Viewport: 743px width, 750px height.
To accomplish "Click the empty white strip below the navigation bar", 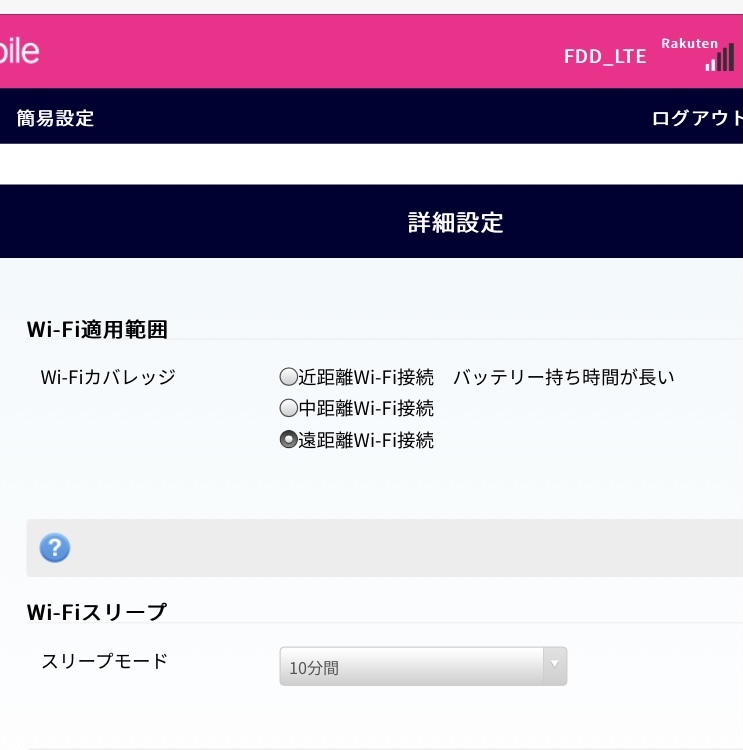I will coord(371,164).
